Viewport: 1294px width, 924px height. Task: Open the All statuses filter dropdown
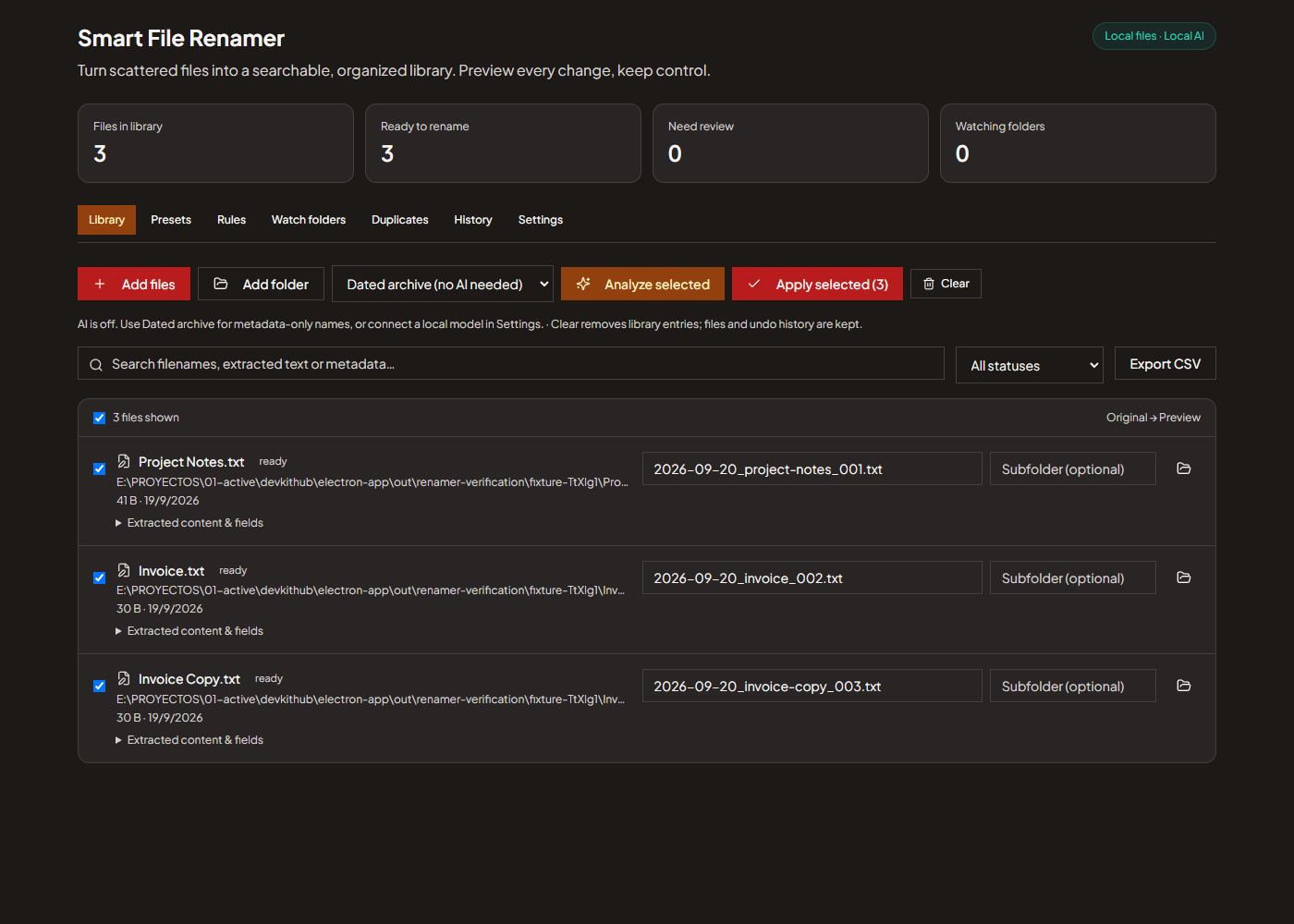click(x=1030, y=365)
